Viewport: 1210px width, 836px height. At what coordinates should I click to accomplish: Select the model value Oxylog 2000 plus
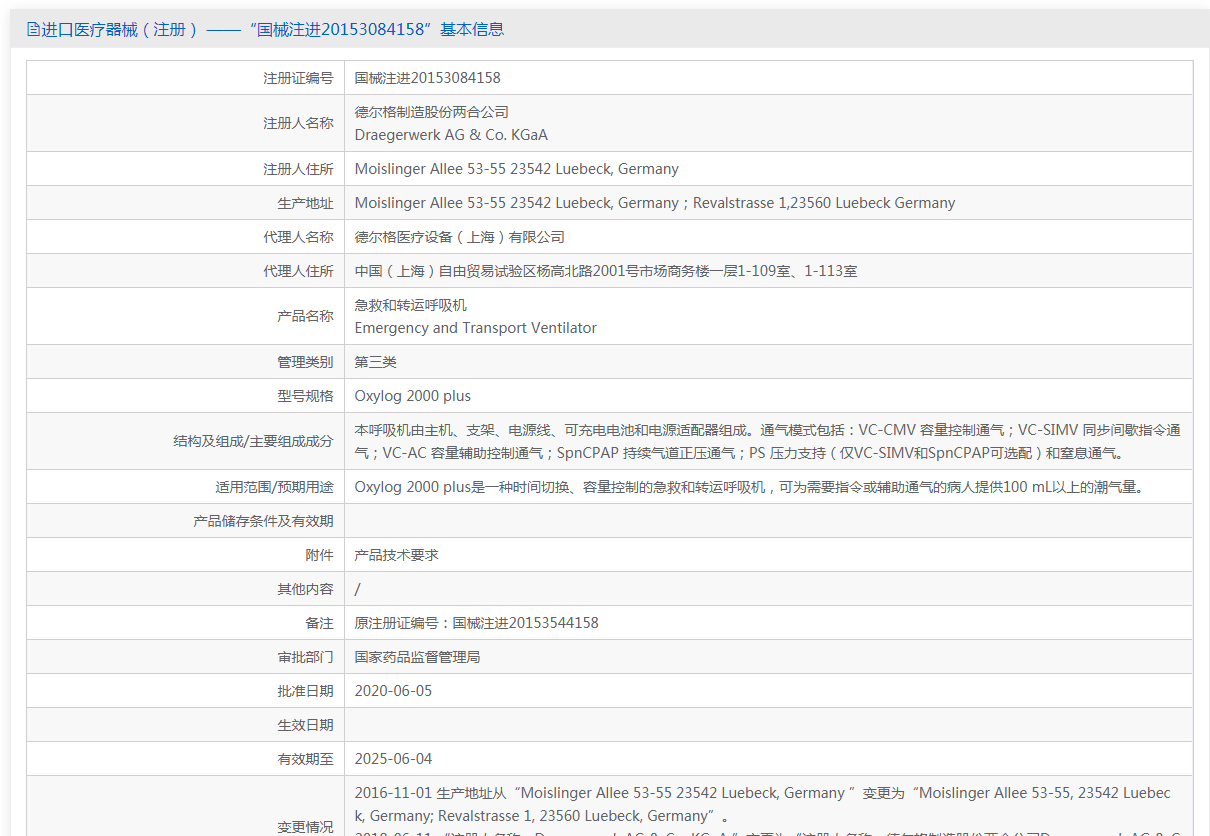click(413, 396)
